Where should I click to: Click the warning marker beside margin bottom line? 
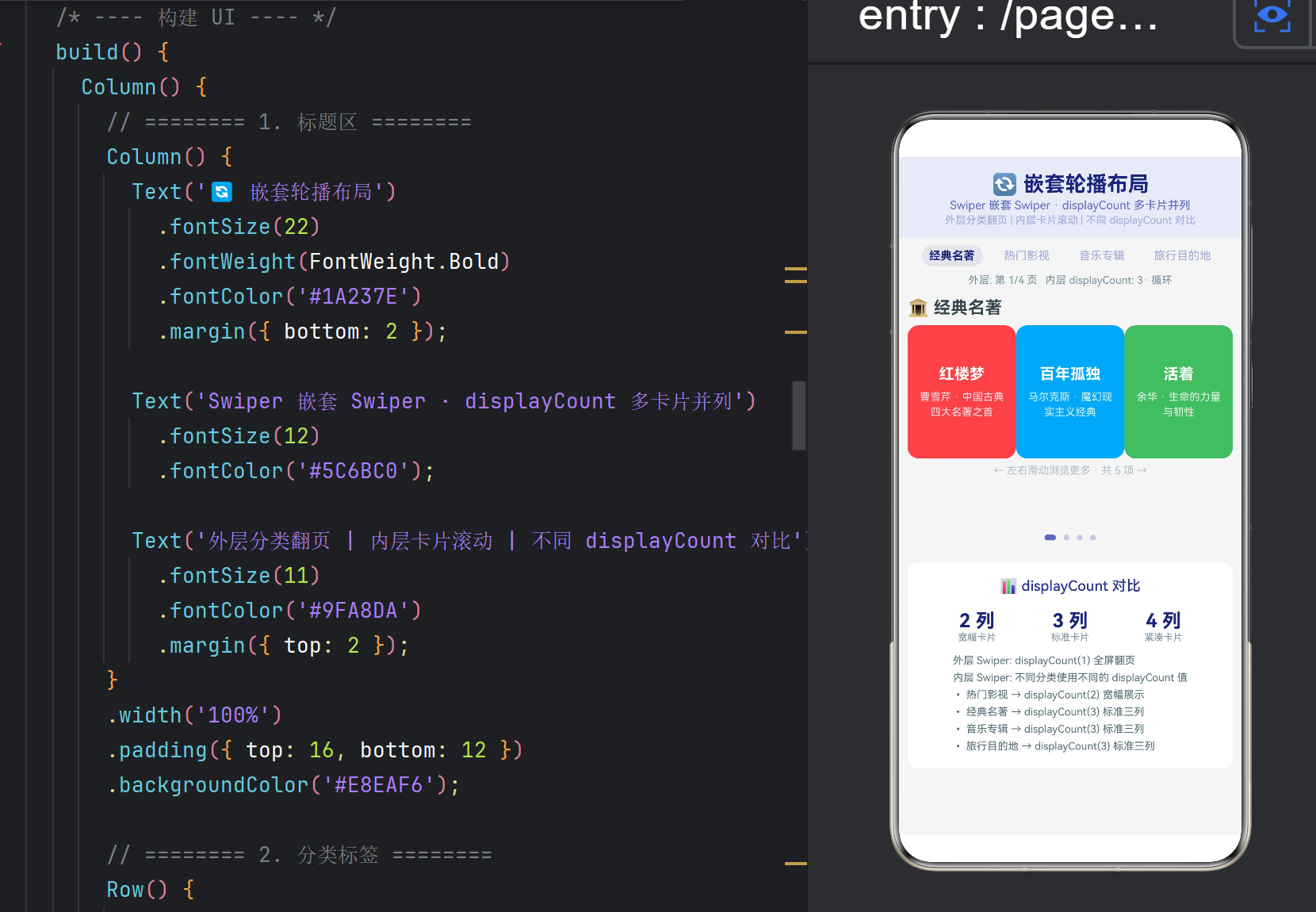click(x=796, y=332)
